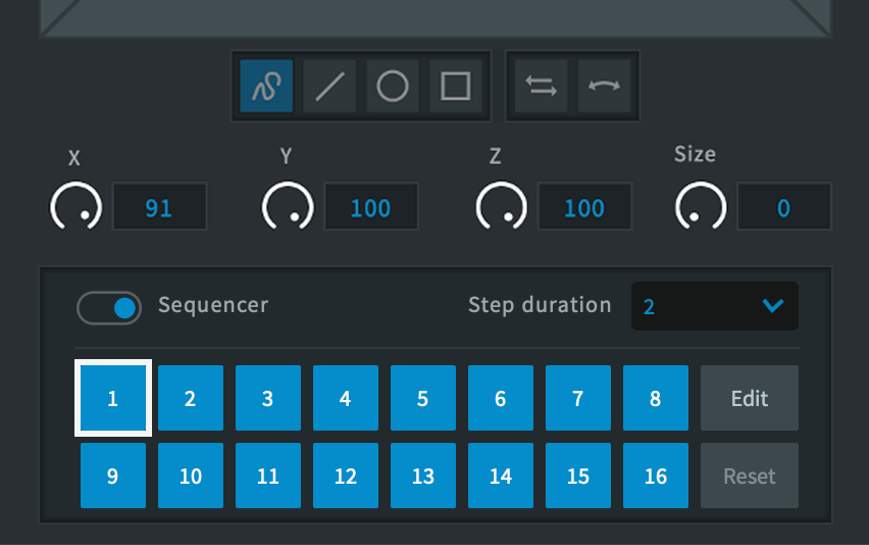
Task: Select the freehand curve drawing tool
Action: pos(266,87)
